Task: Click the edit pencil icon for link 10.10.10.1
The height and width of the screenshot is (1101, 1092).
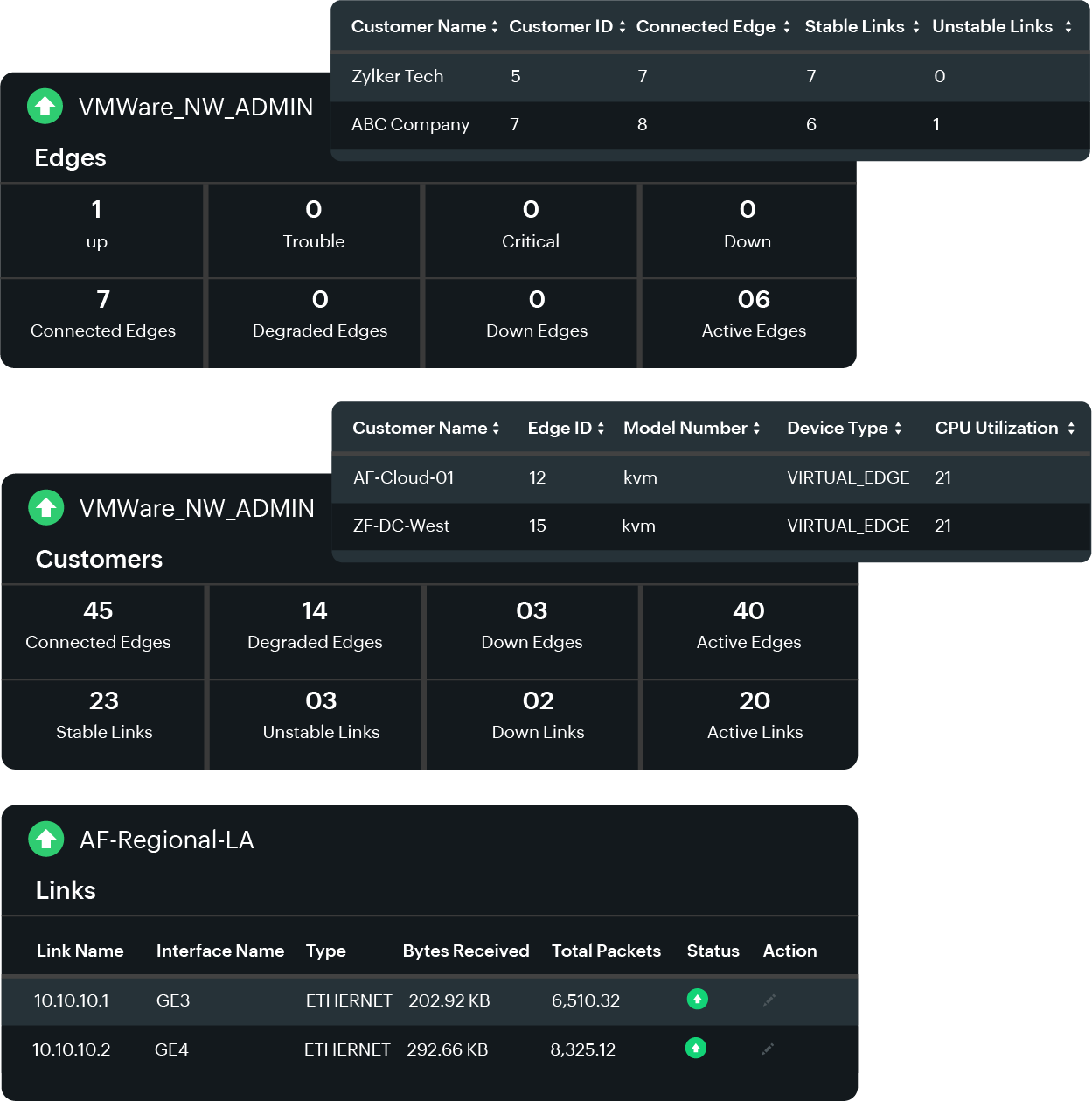Action: (769, 1000)
